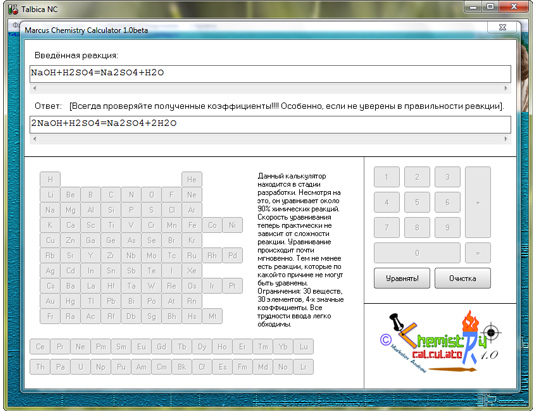This screenshot has width=536, height=411.
Task: Click right arrow of reaction field scrollbar
Action: coord(506,88)
